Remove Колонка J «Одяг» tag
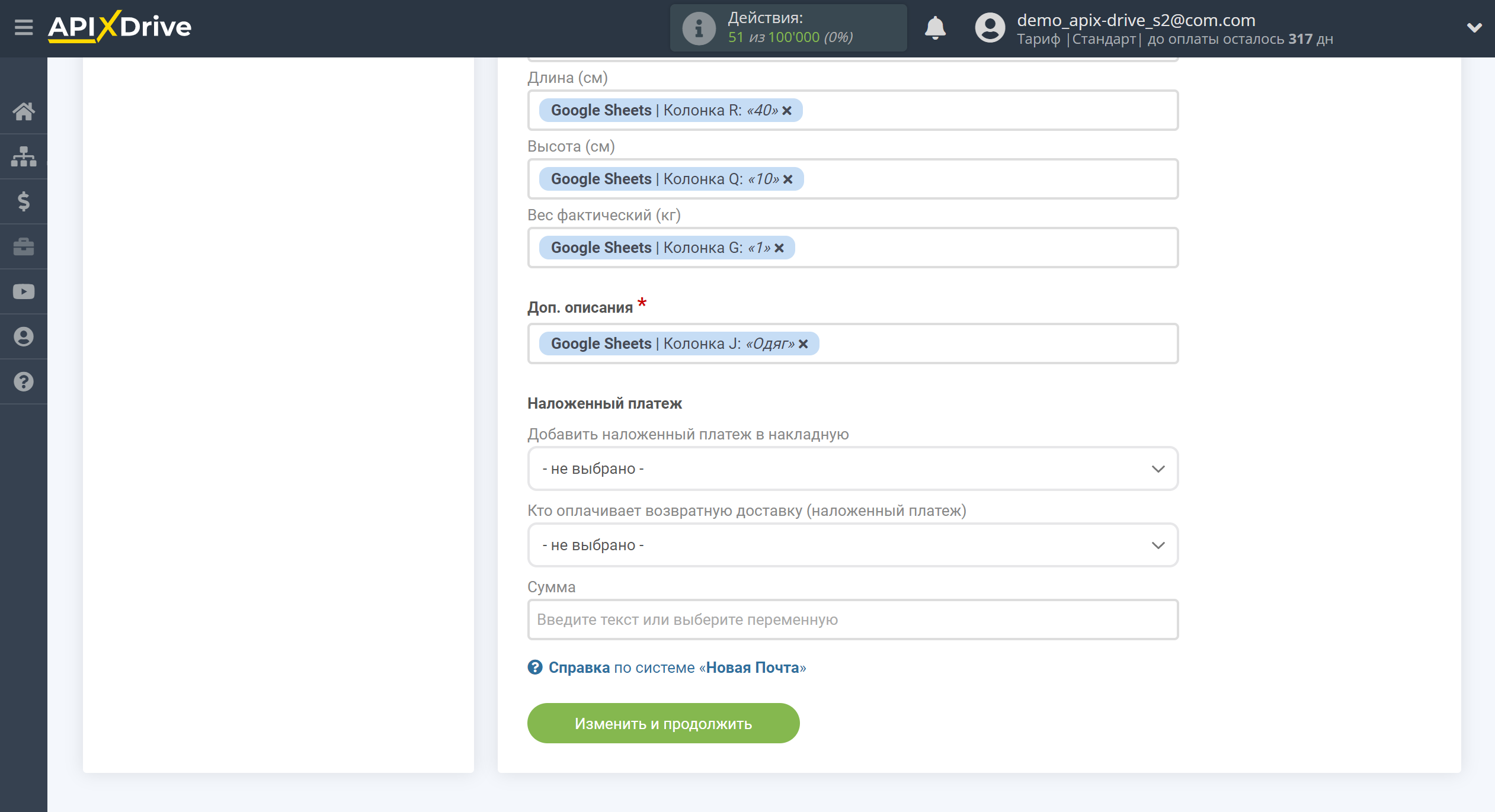1495x812 pixels. click(803, 344)
